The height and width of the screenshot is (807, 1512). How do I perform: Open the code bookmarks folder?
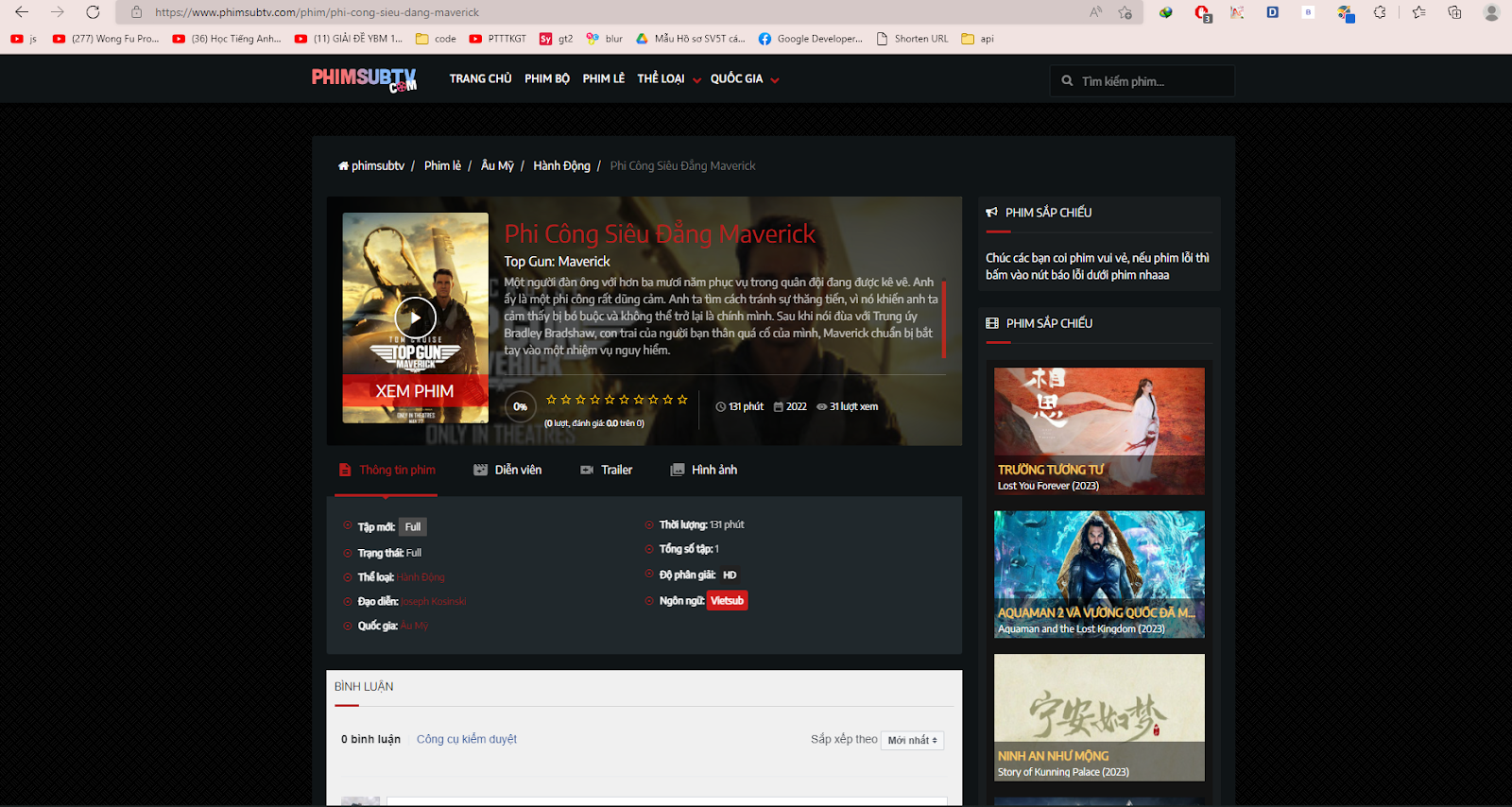[436, 39]
